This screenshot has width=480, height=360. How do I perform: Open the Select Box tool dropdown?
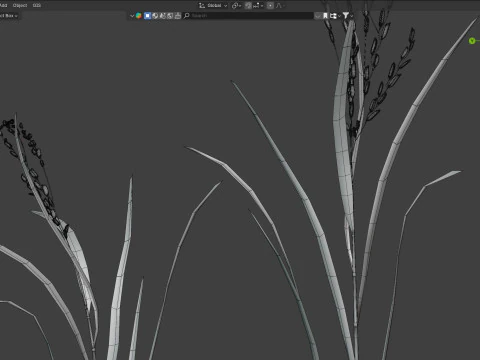coord(9,16)
